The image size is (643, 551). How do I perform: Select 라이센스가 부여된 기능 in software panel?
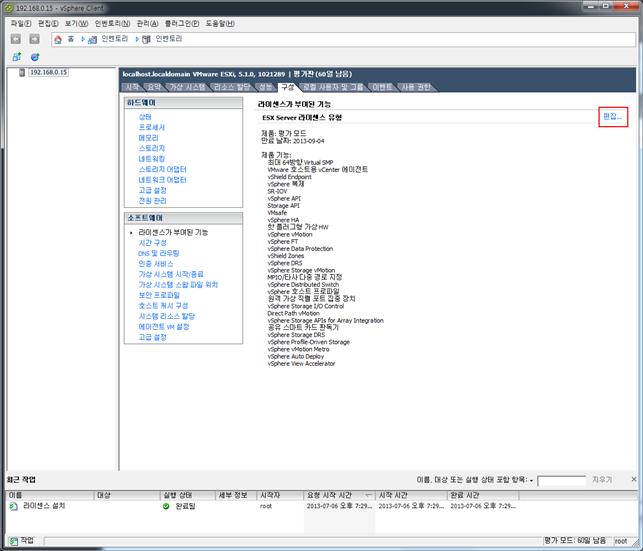173,232
